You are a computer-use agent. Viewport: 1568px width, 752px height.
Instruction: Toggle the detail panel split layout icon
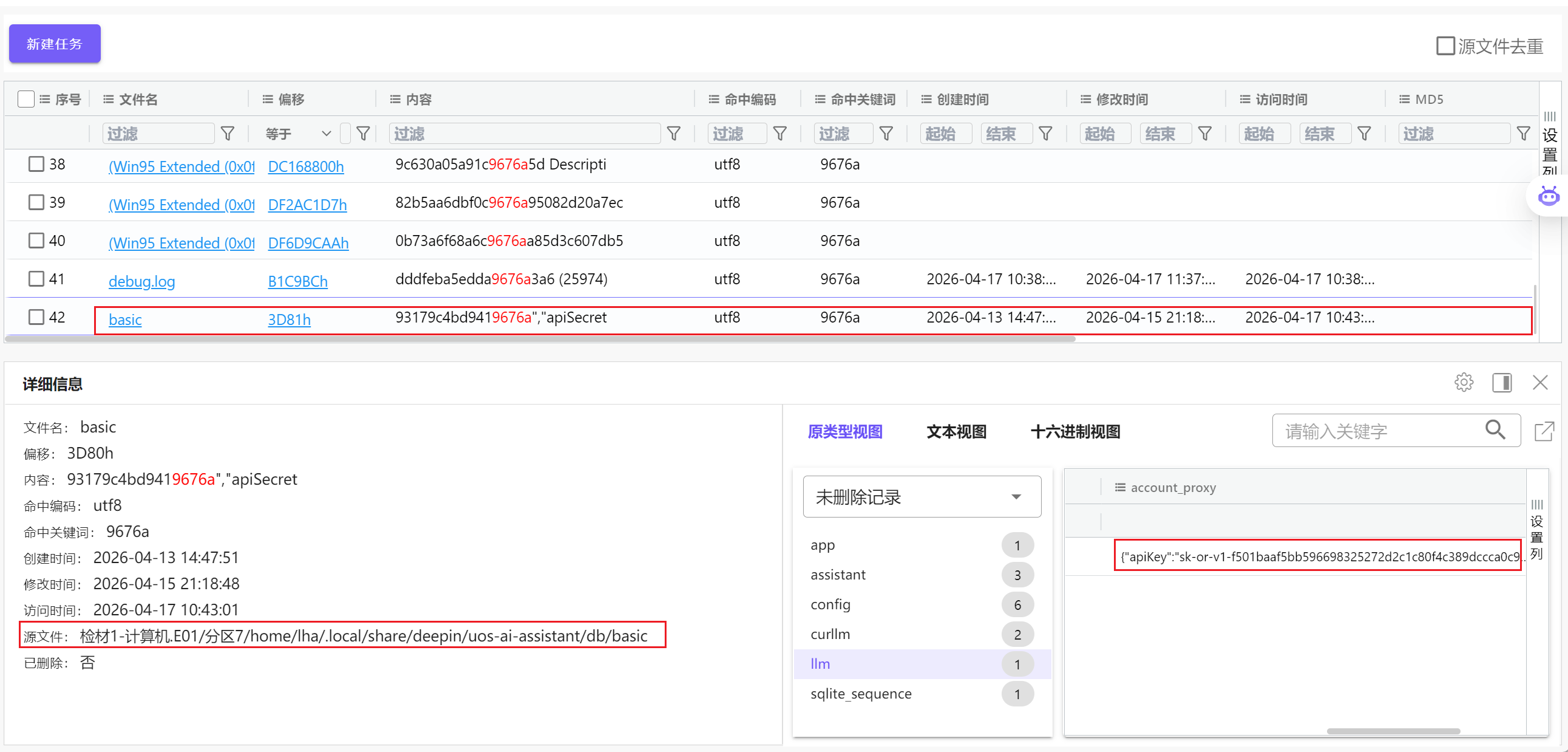tap(1502, 383)
